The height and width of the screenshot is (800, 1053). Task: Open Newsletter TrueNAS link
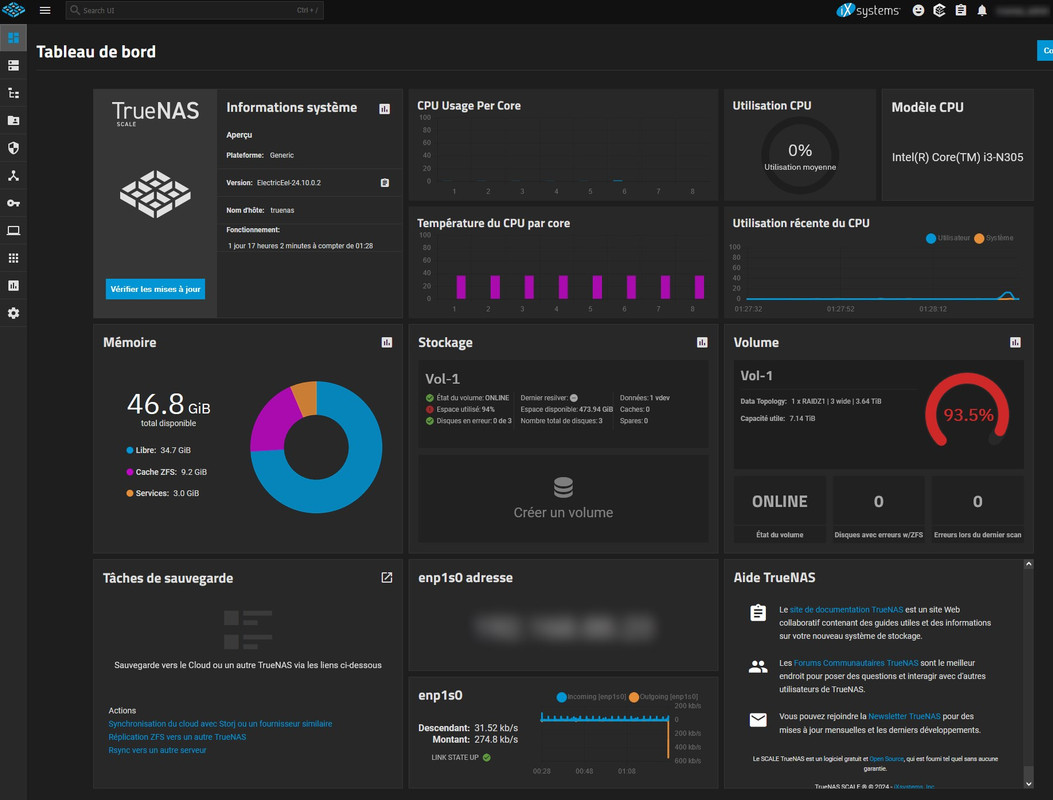click(904, 717)
